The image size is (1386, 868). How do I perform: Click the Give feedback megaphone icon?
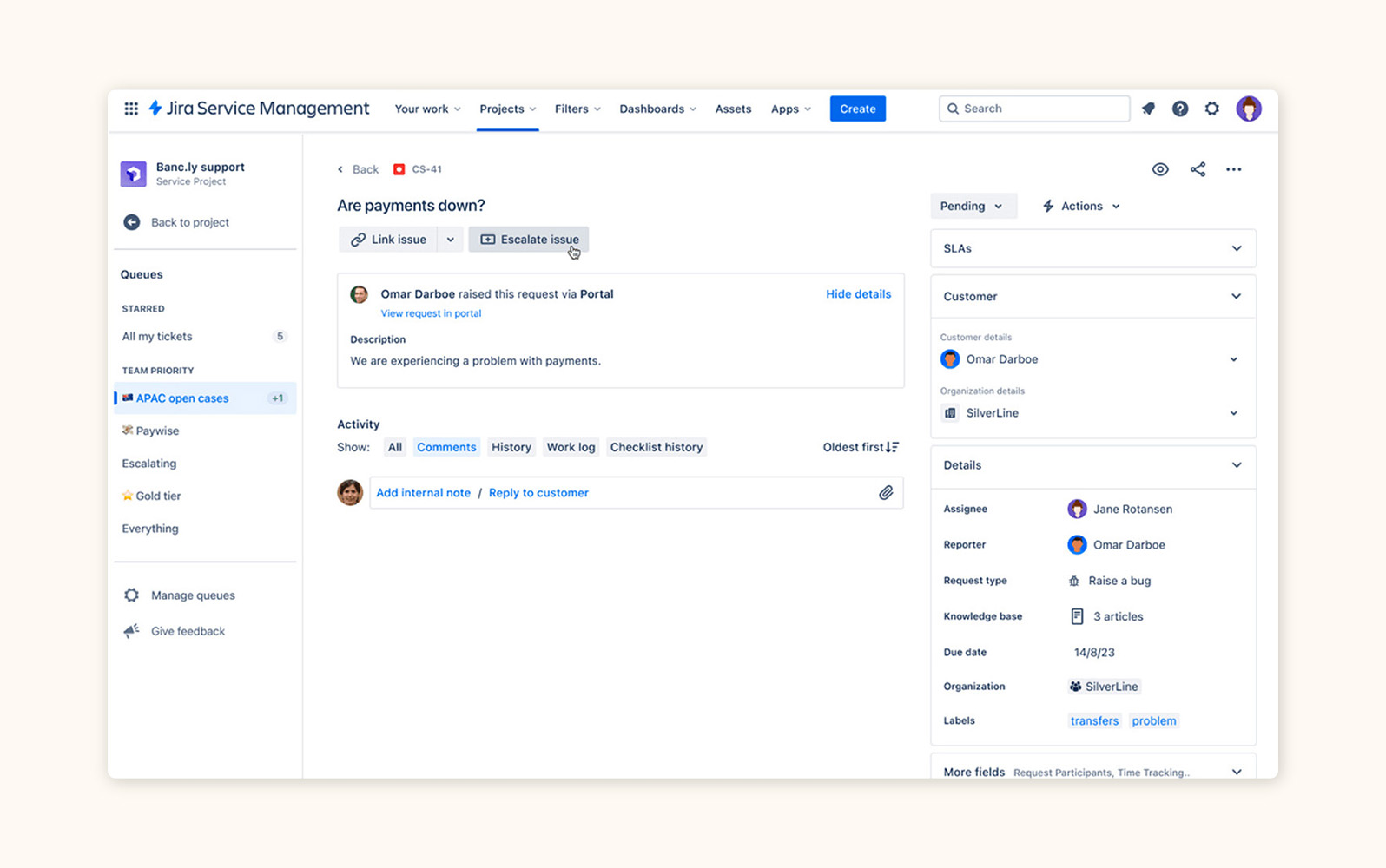(x=132, y=631)
